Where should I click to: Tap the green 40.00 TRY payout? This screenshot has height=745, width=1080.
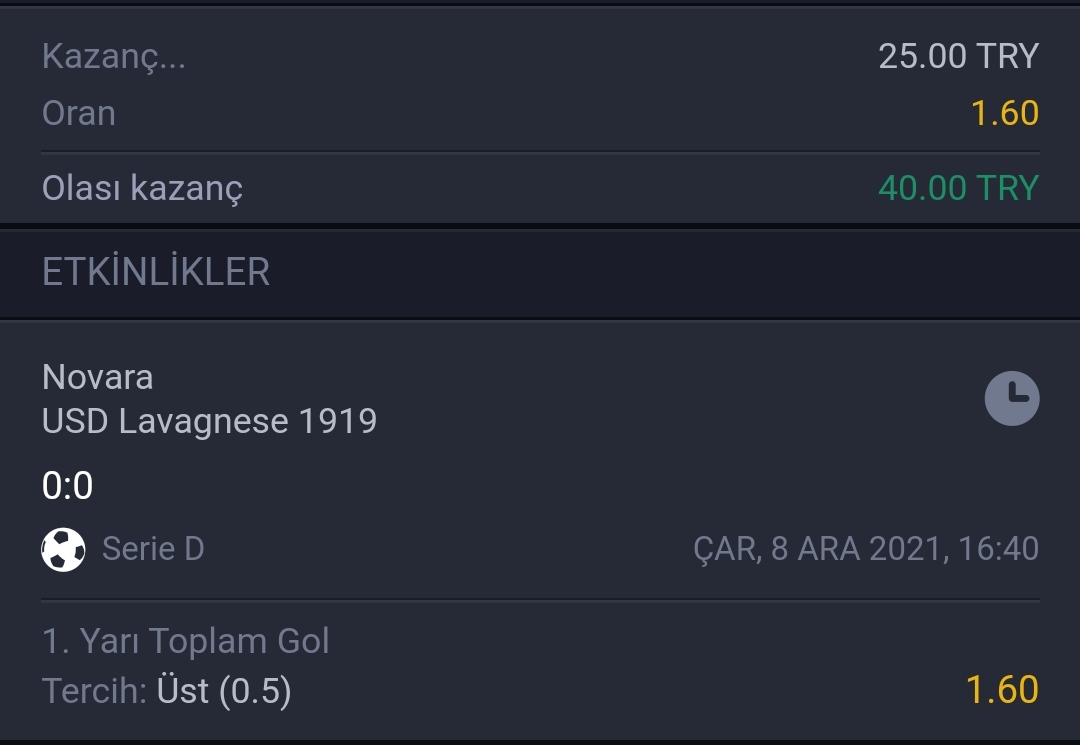958,188
